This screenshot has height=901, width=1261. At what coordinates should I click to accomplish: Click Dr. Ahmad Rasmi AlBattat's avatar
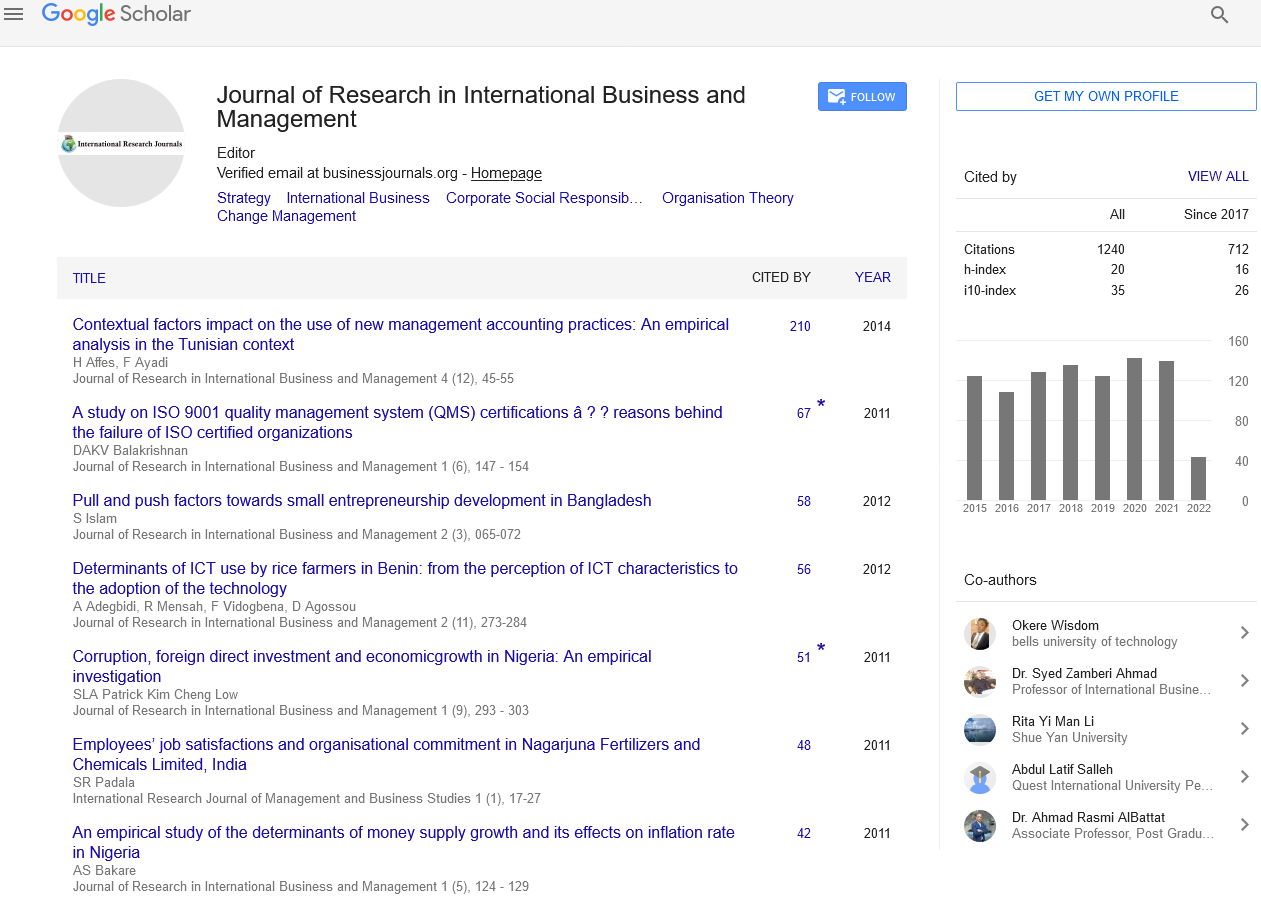[980, 825]
